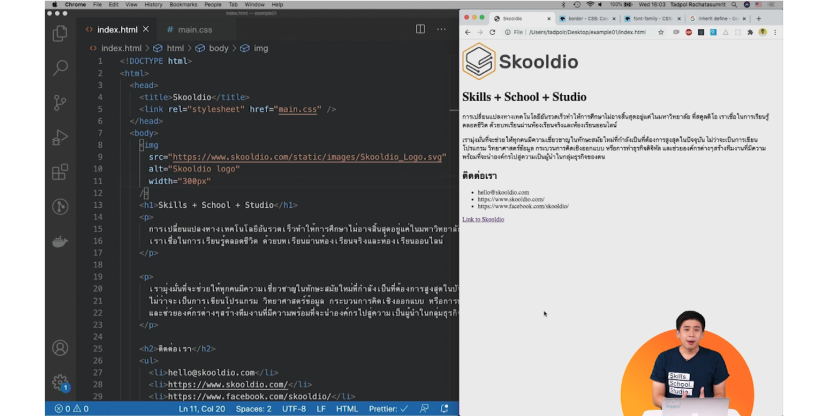Open the editor More Actions ellipsis
This screenshot has width=827, height=416.
point(441,29)
